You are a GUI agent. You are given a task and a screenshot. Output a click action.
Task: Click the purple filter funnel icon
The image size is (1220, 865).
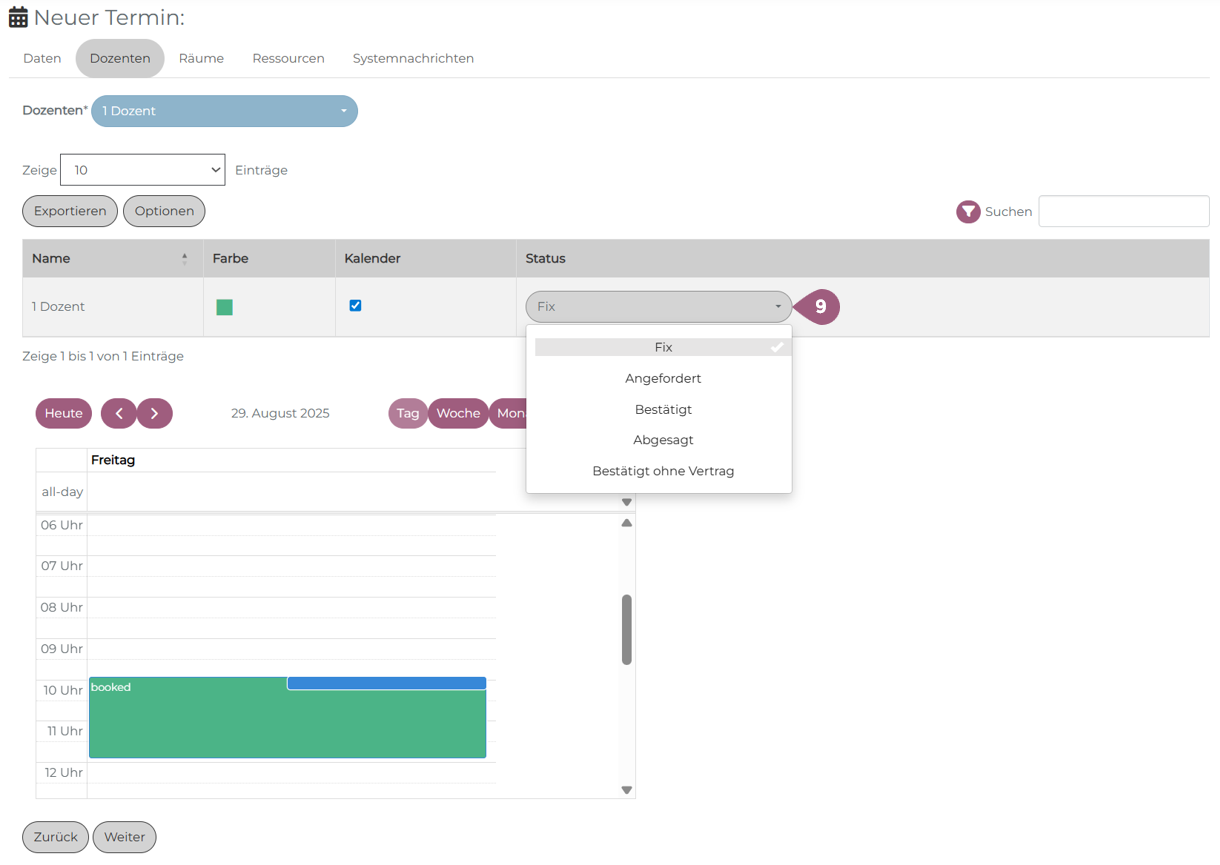pos(967,211)
